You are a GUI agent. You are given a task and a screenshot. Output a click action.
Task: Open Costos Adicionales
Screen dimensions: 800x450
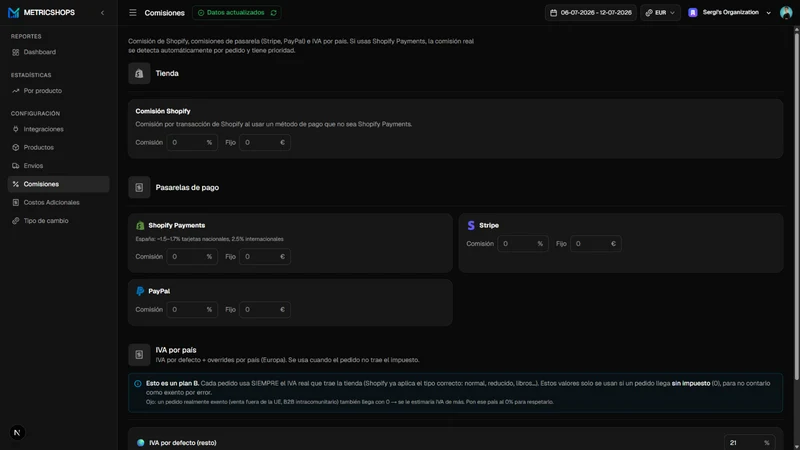58,203
